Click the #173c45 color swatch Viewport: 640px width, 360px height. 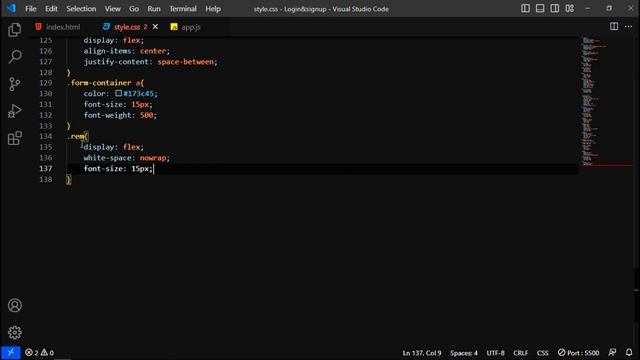point(118,93)
